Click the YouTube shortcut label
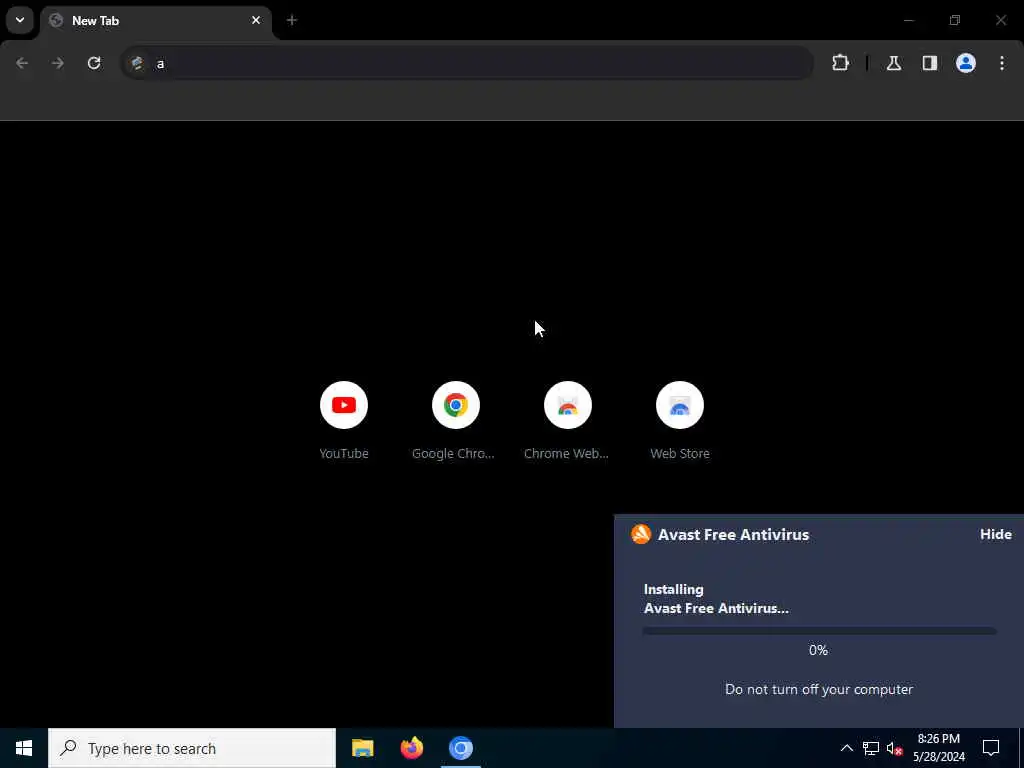 tap(344, 453)
